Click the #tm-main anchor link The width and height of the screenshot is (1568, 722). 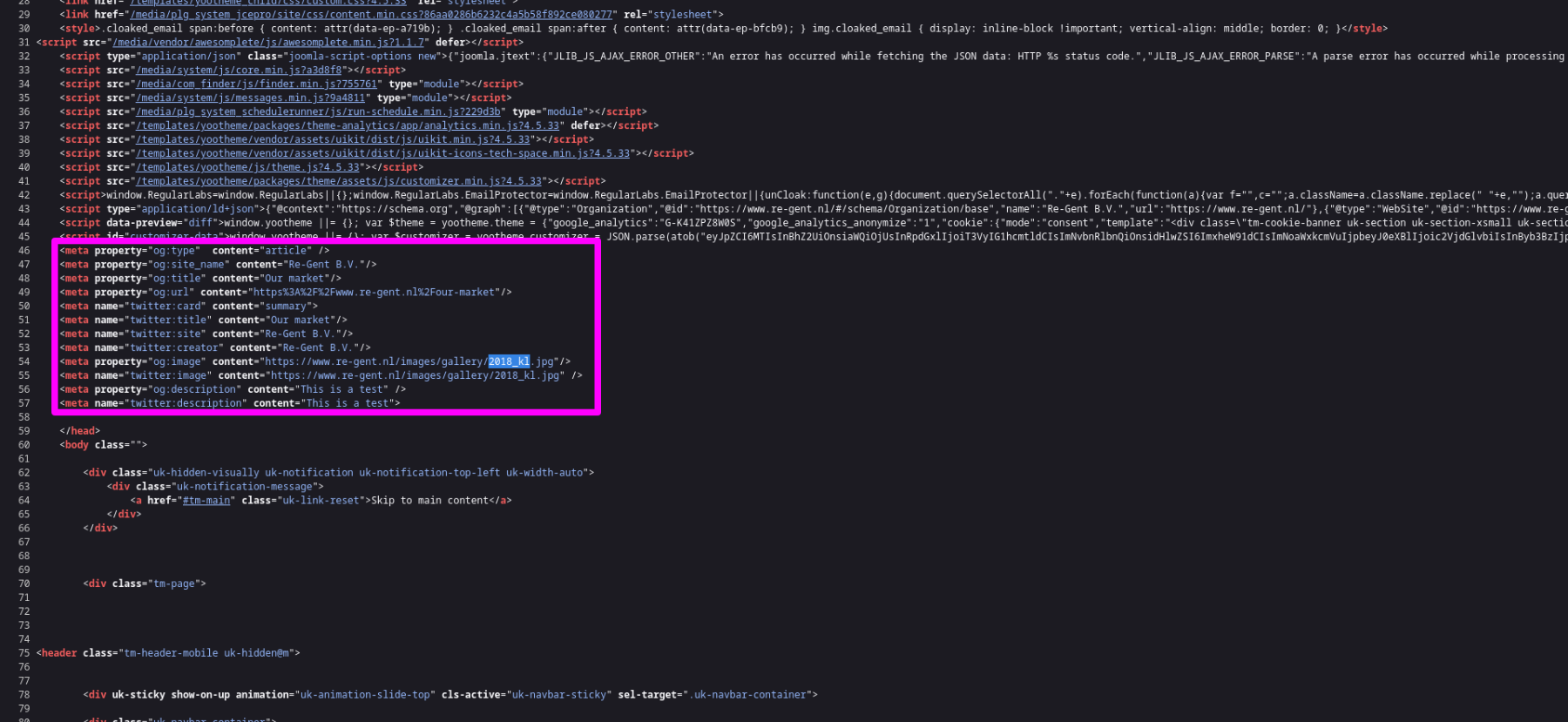tap(206, 501)
